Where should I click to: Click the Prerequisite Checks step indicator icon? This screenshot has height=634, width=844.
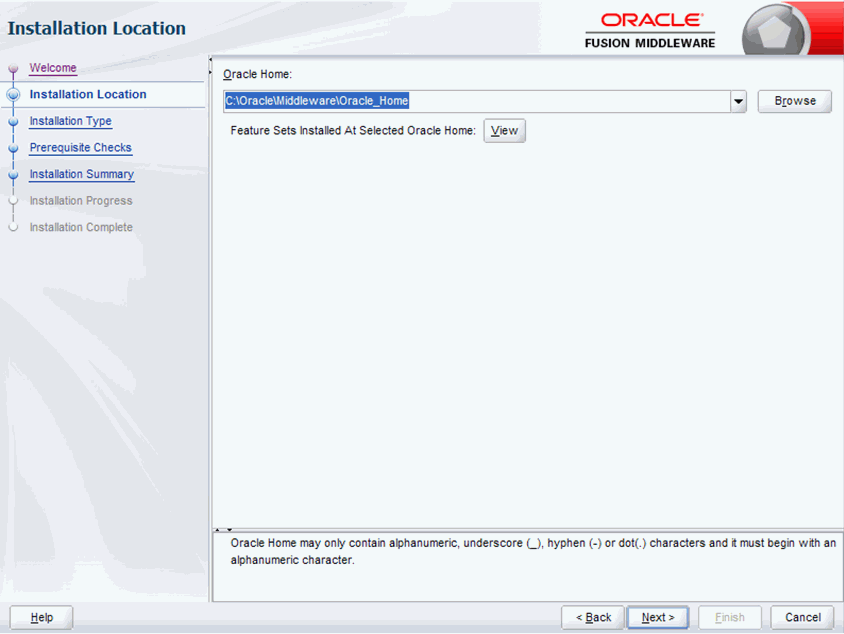[13, 148]
